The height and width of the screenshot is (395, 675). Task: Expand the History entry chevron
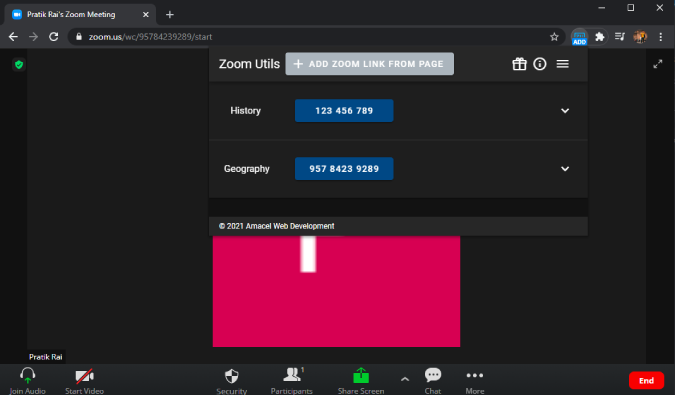(x=565, y=111)
